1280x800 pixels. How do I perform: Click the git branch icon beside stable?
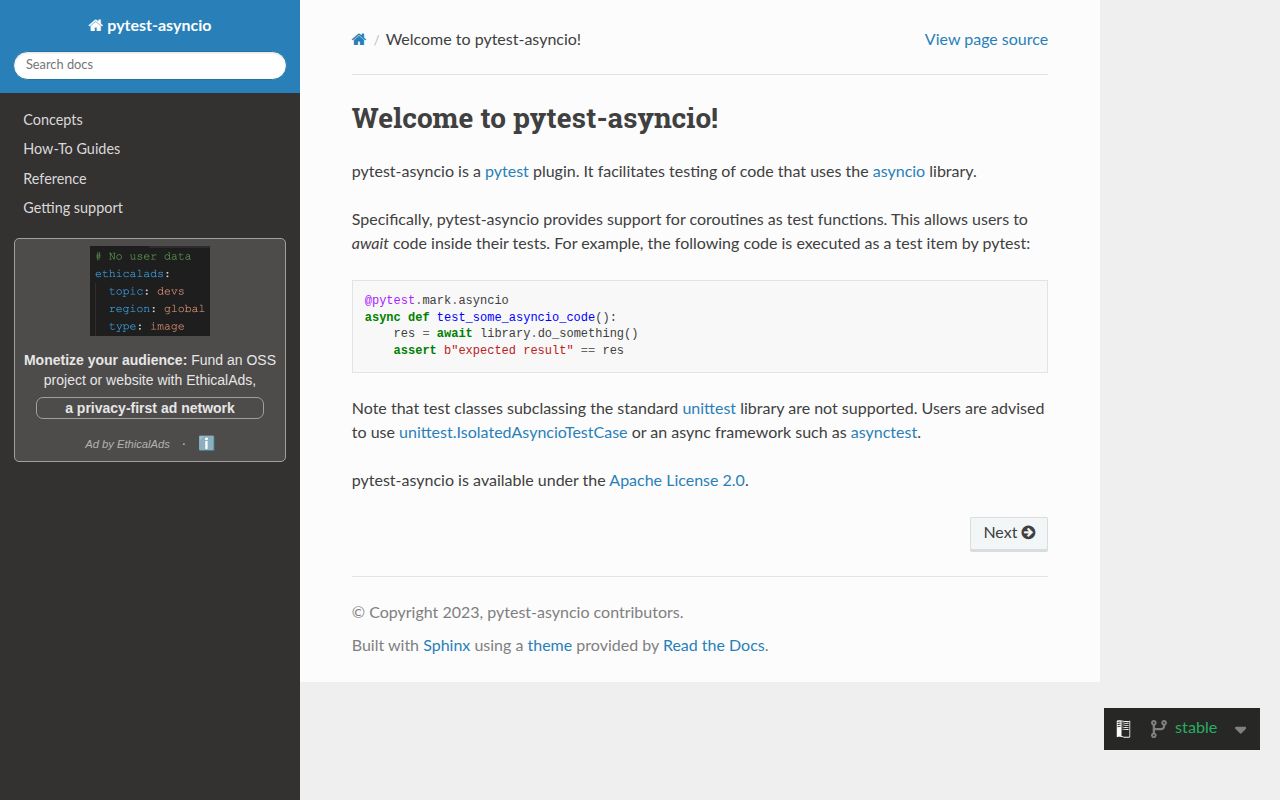point(1158,729)
